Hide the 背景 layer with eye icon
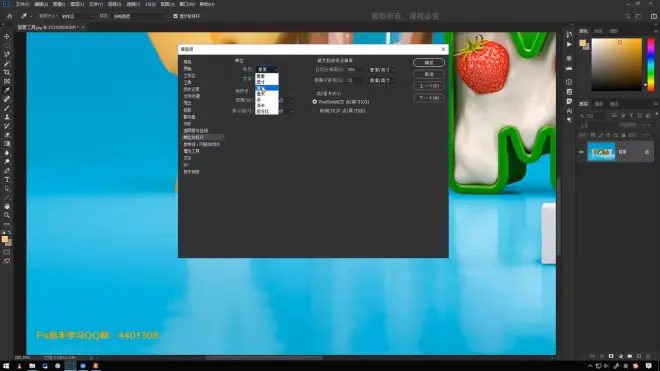Viewport: 660px width, 371px height. point(581,152)
